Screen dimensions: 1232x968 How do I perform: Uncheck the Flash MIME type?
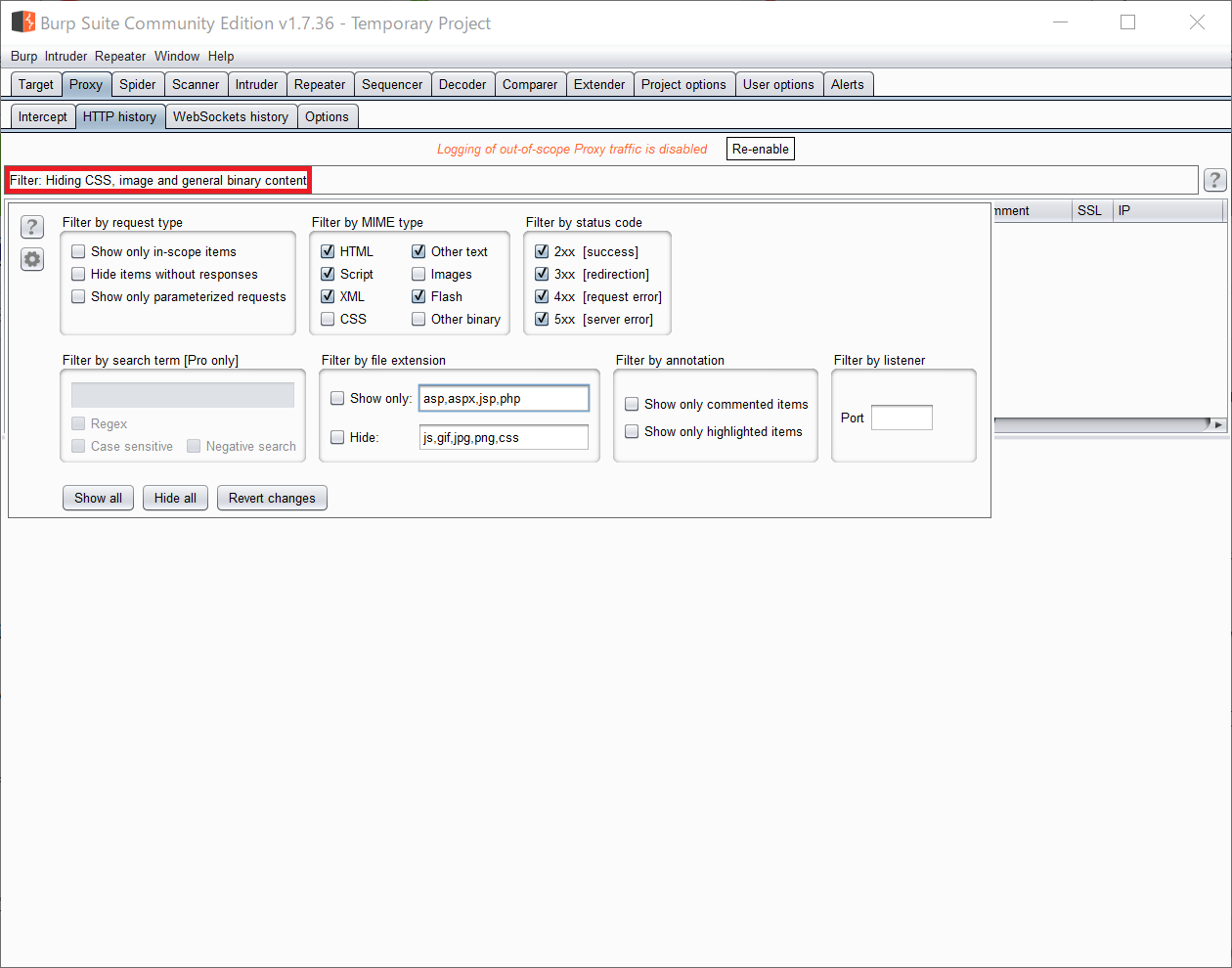click(418, 296)
